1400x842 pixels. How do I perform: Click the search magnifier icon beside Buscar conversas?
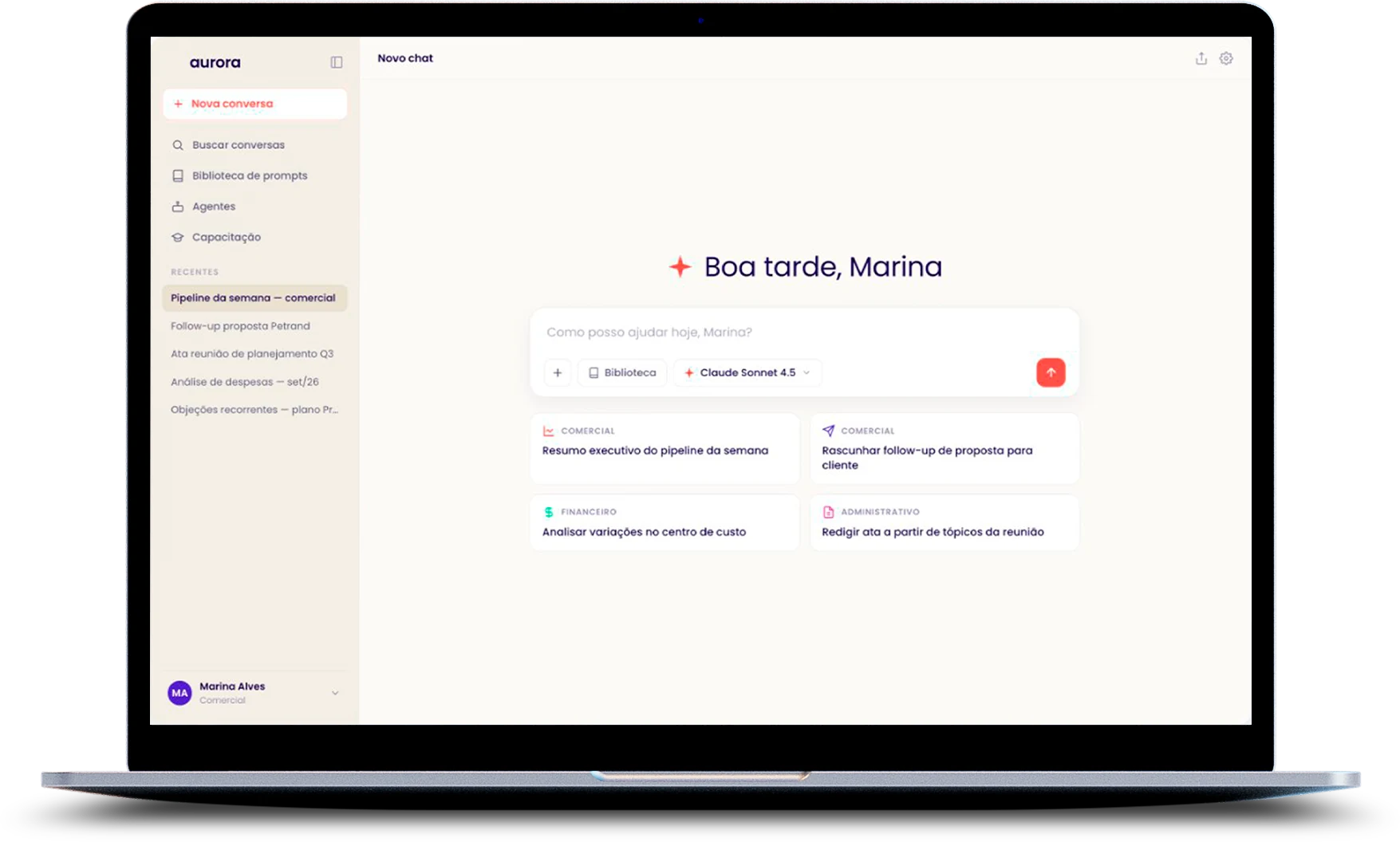(x=178, y=145)
